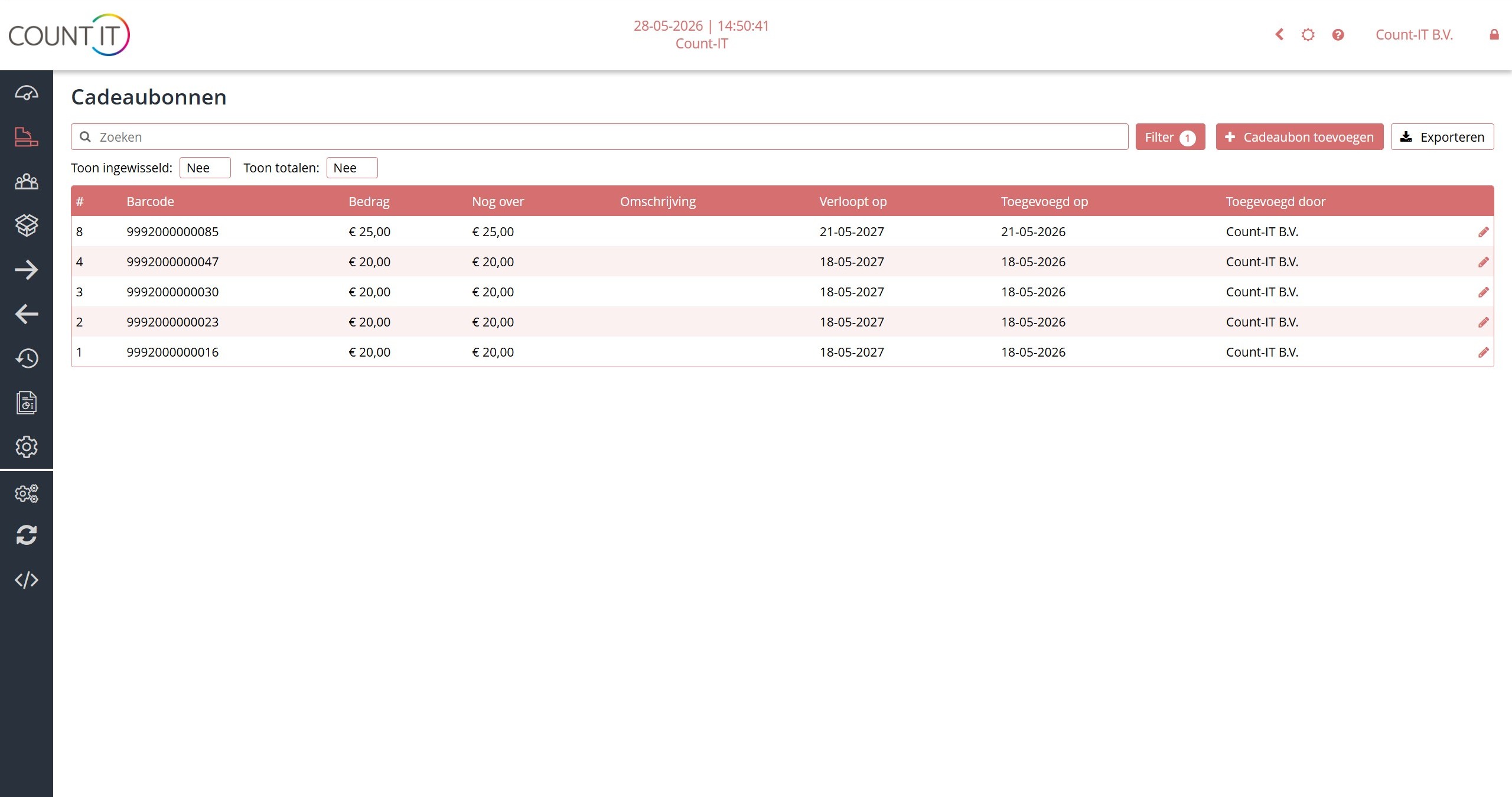Viewport: 1512px width, 797px height.
Task: Click the lock icon in header
Action: 1494,35
